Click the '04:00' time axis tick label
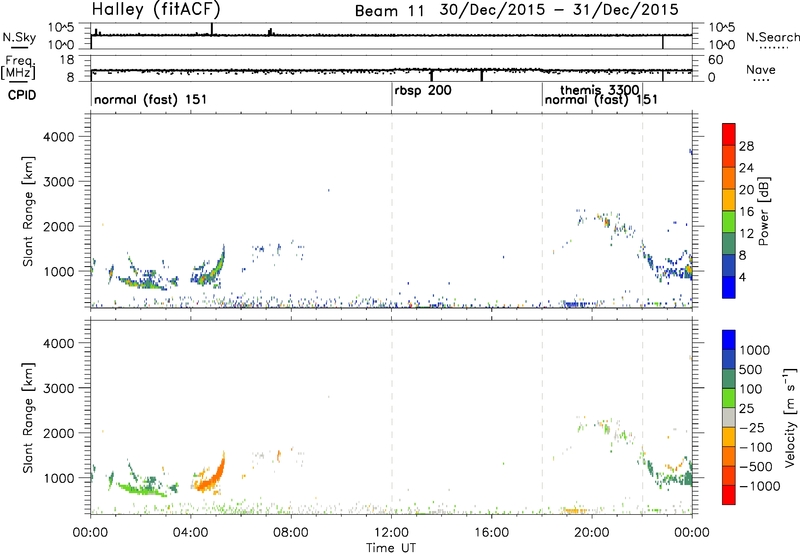Image resolution: width=800 pixels, height=554 pixels. pos(191,533)
